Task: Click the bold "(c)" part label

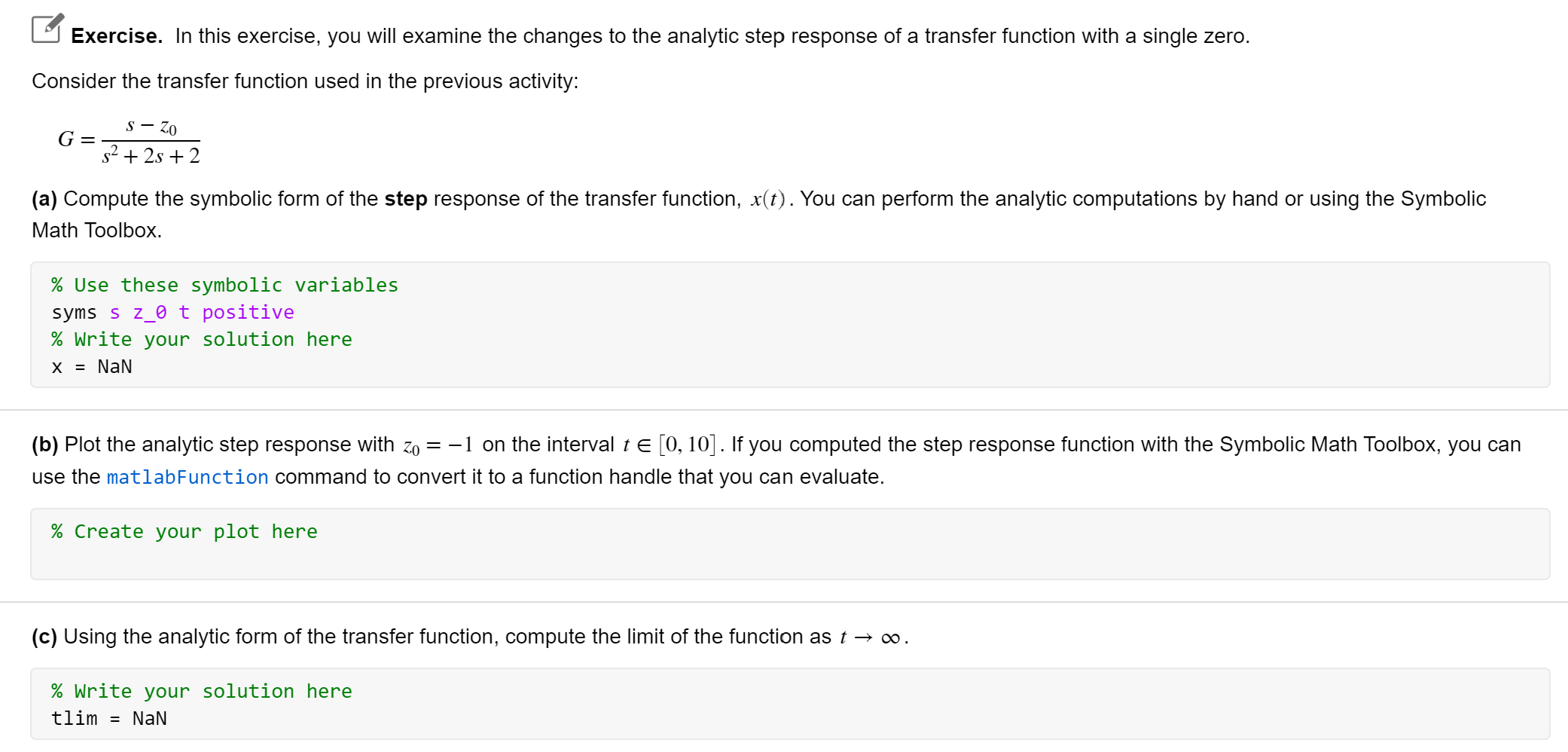Action: [44, 637]
